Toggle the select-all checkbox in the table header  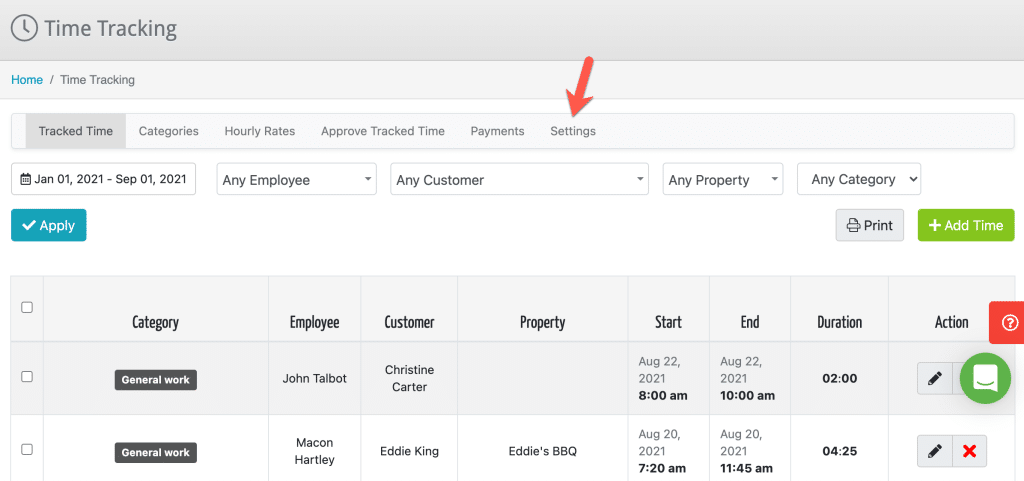point(27,307)
